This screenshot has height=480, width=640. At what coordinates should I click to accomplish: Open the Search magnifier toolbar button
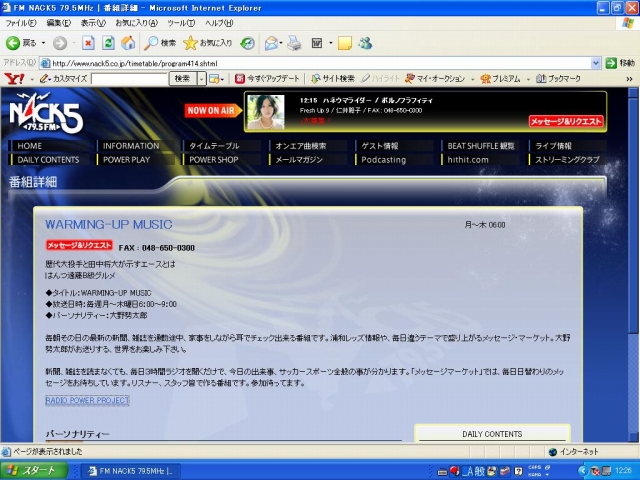160,43
